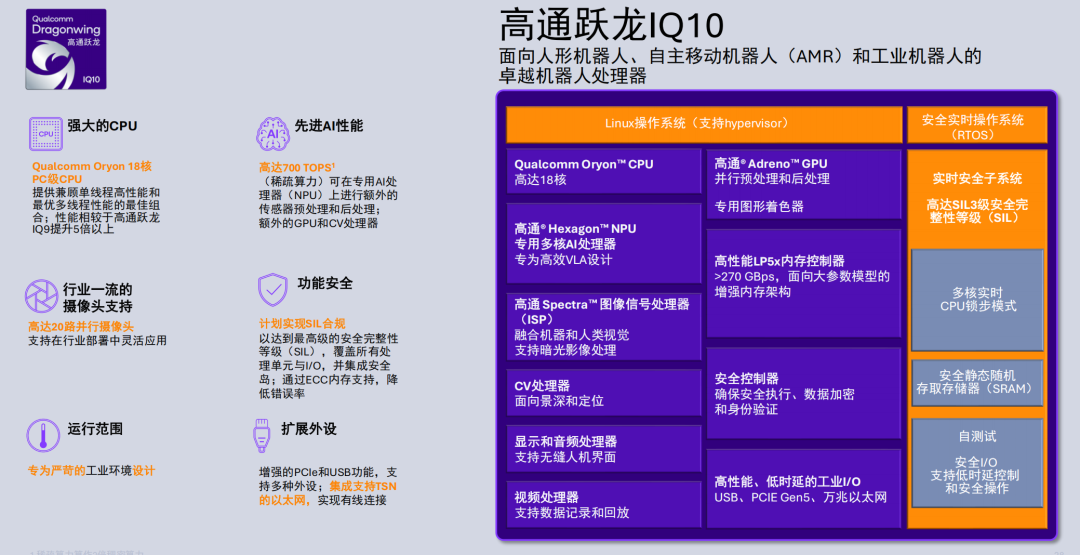Click text 专用图形着色器

pos(759,207)
